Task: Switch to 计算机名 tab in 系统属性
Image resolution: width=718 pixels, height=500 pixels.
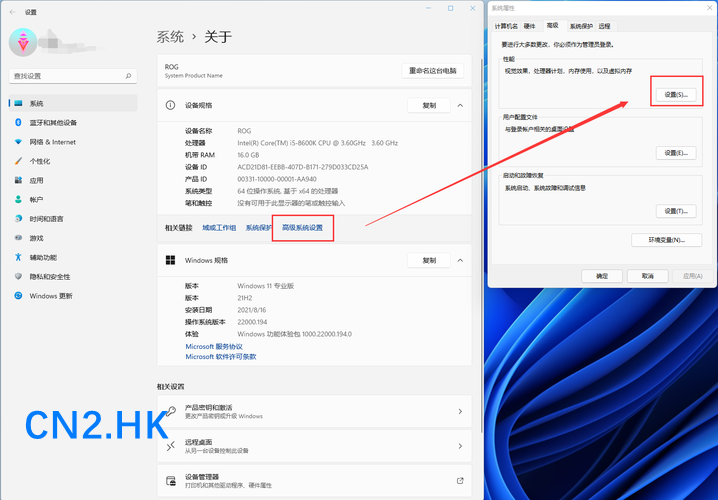Action: (x=506, y=26)
